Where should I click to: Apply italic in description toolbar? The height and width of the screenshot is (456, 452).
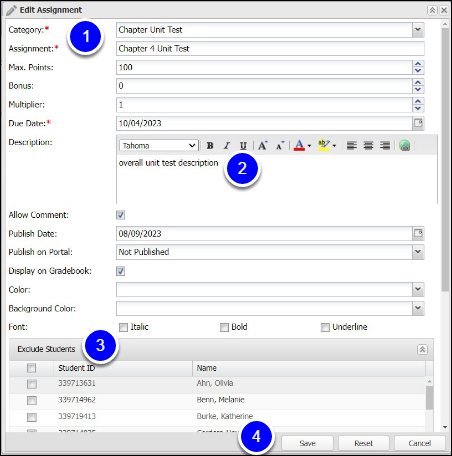click(227, 146)
